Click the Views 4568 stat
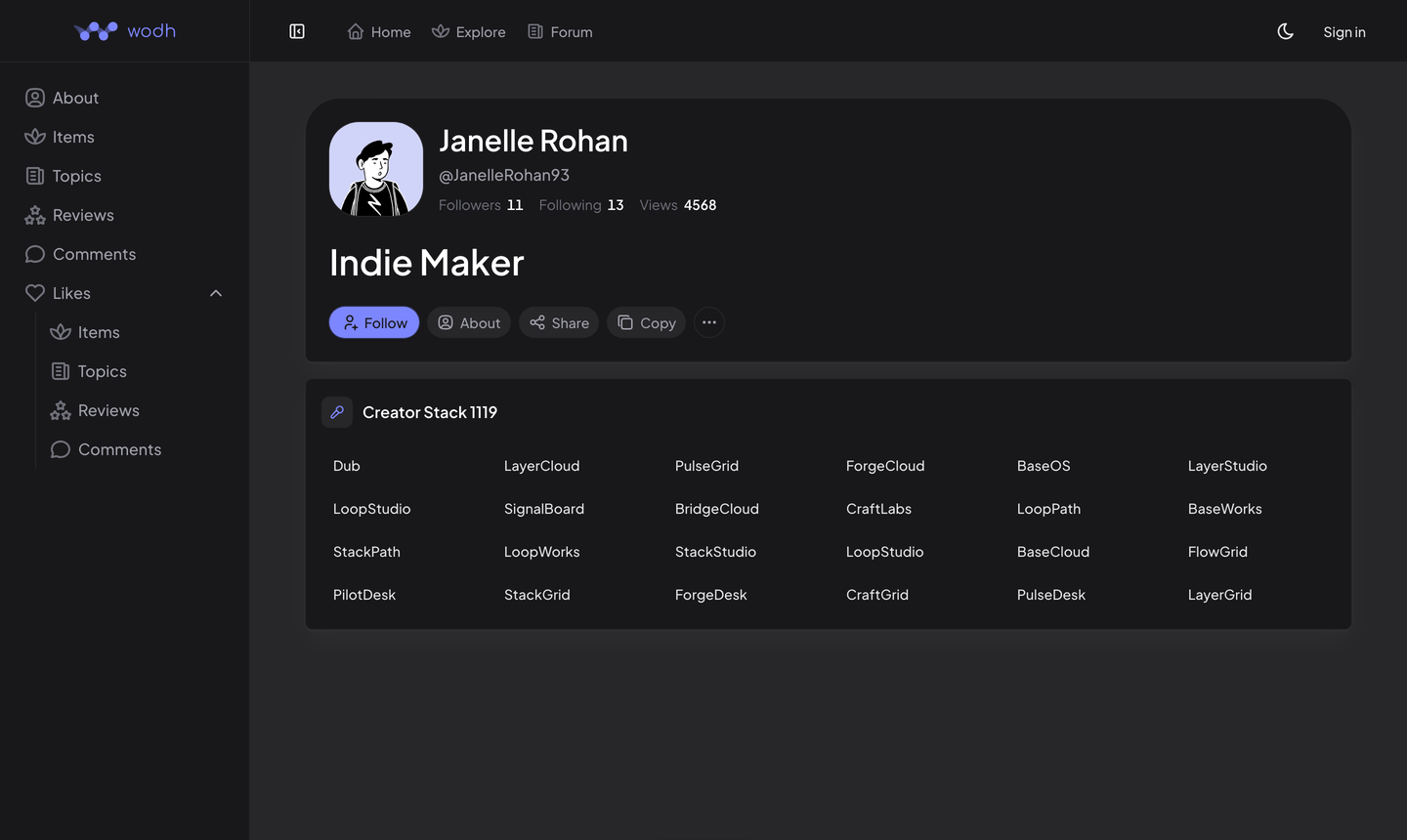The height and width of the screenshot is (840, 1407). click(678, 205)
